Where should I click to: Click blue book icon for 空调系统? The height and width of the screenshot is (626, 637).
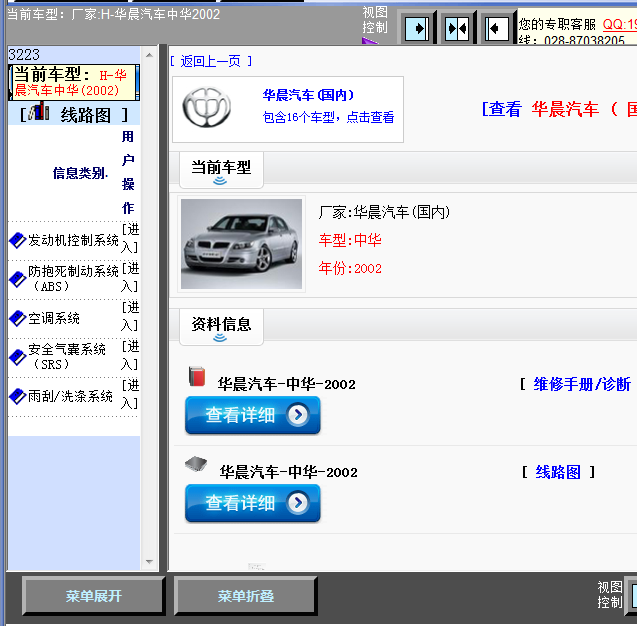point(17,318)
